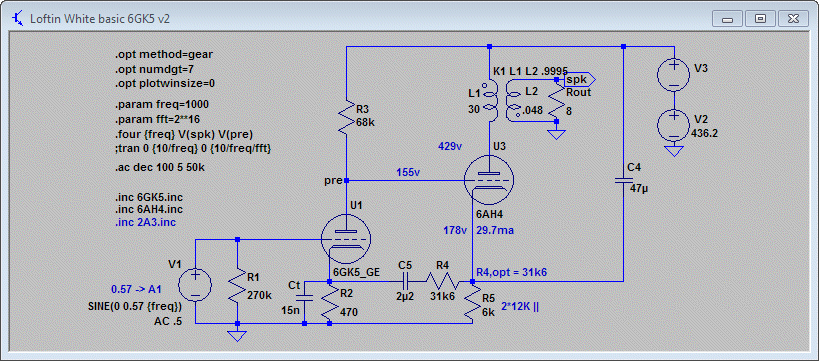The height and width of the screenshot is (361, 819).
Task: Select capacitor C5 2µ2 symbol
Action: tap(405, 282)
